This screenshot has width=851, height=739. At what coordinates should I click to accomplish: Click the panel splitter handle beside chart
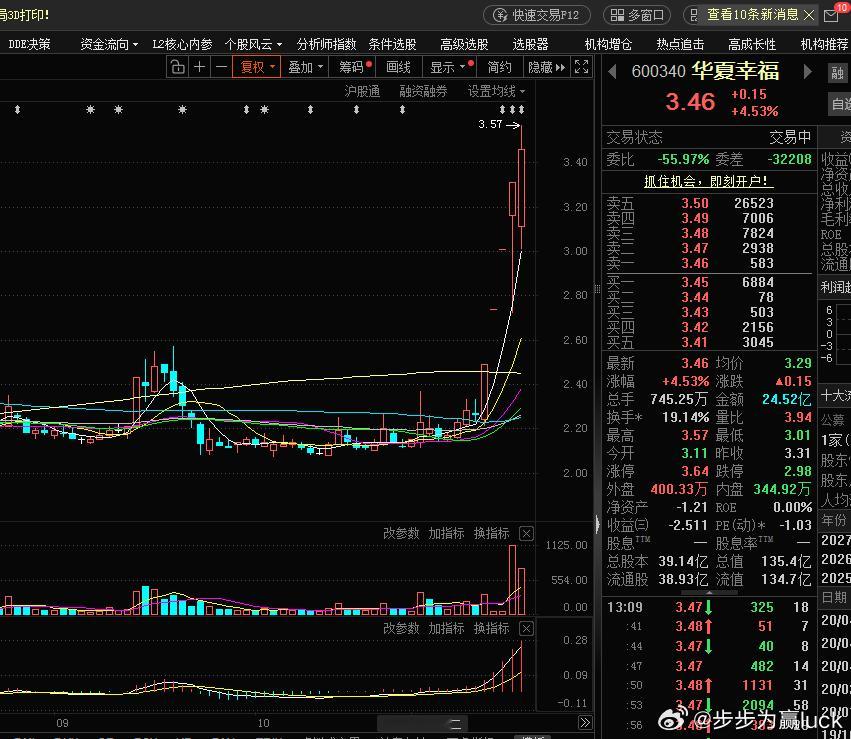(598, 289)
